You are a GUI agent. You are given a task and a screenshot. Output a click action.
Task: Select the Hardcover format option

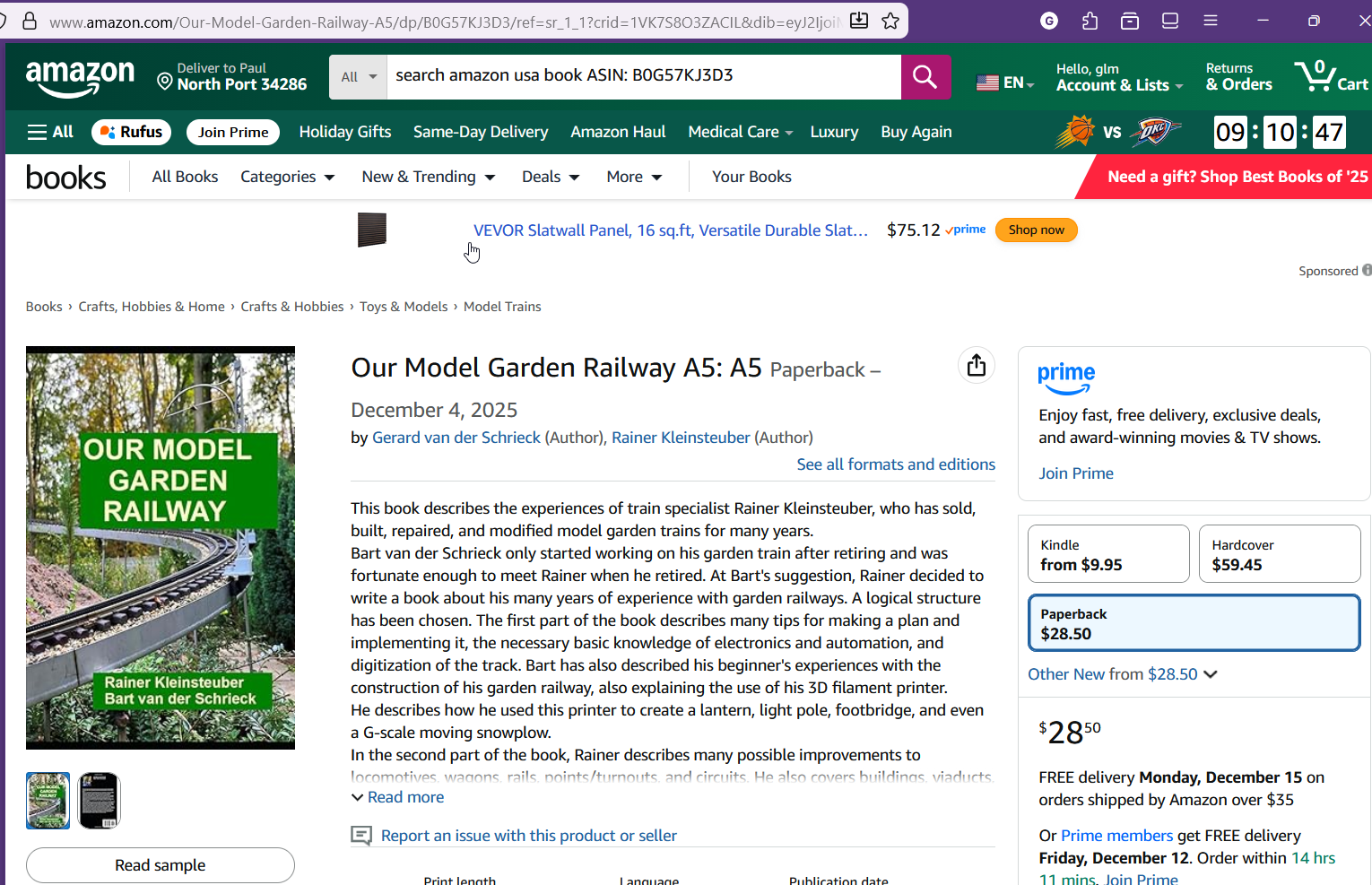pos(1279,554)
